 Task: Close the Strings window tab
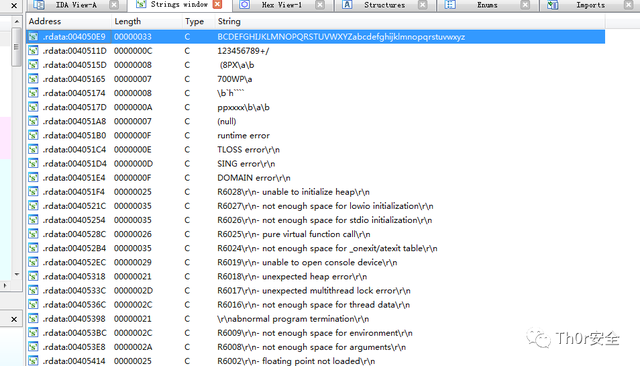point(218,4)
